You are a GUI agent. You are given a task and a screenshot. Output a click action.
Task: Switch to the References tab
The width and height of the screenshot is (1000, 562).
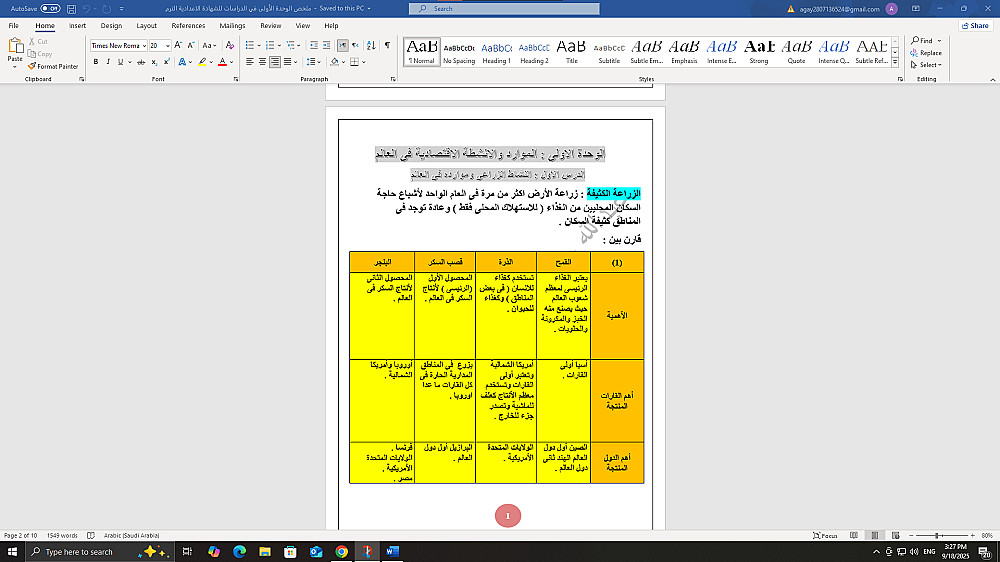188,26
